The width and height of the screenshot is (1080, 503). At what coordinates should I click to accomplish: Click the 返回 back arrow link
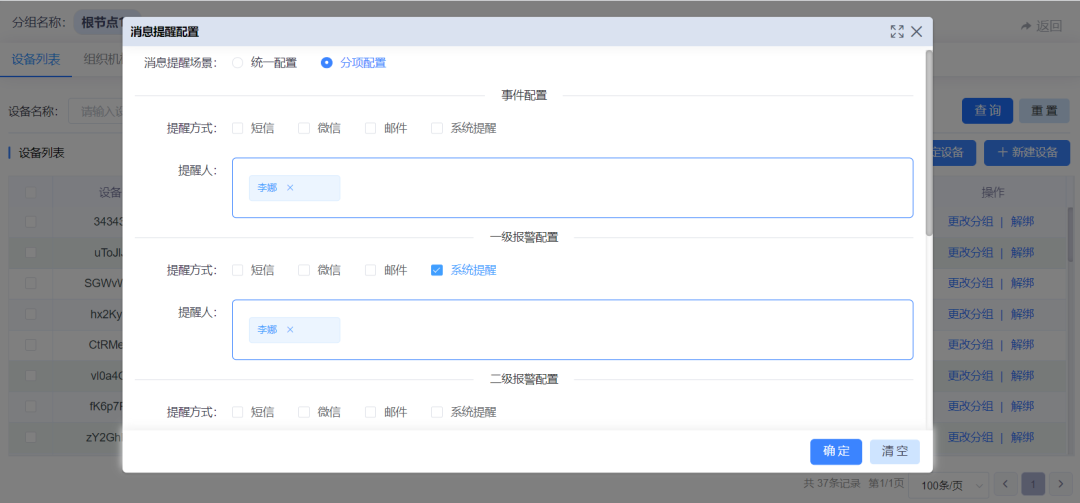[x=1041, y=26]
